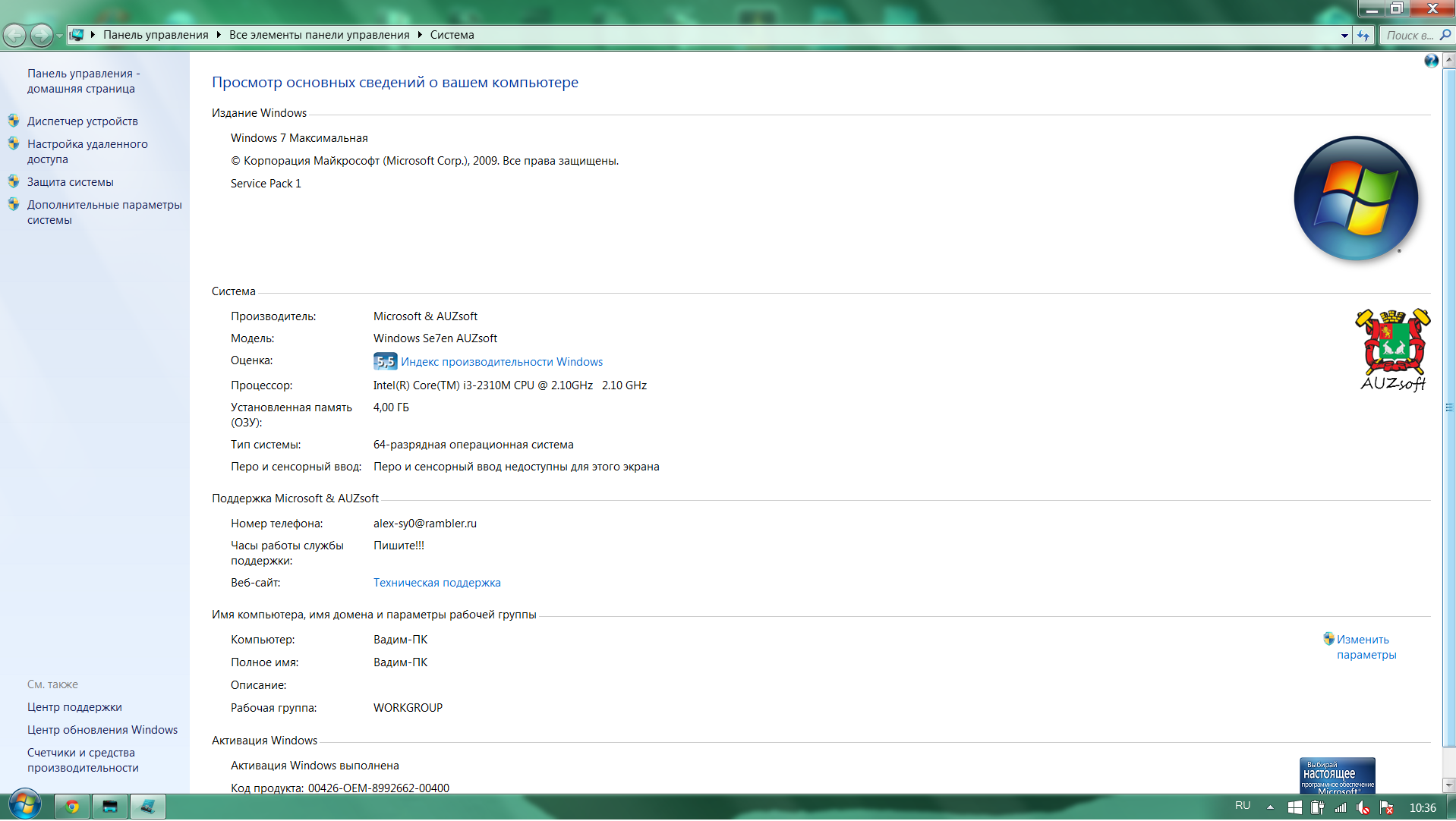Click shield icon beside Настройка удаленного доступа
This screenshot has width=1456, height=821.
tap(14, 143)
